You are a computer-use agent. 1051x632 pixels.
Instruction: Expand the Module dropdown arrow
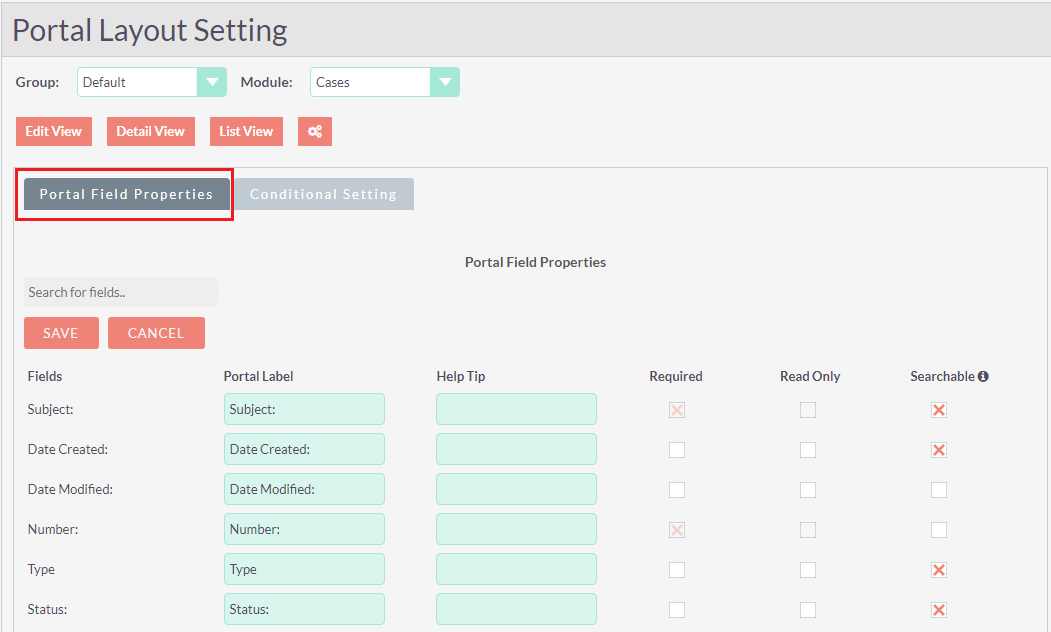point(444,82)
